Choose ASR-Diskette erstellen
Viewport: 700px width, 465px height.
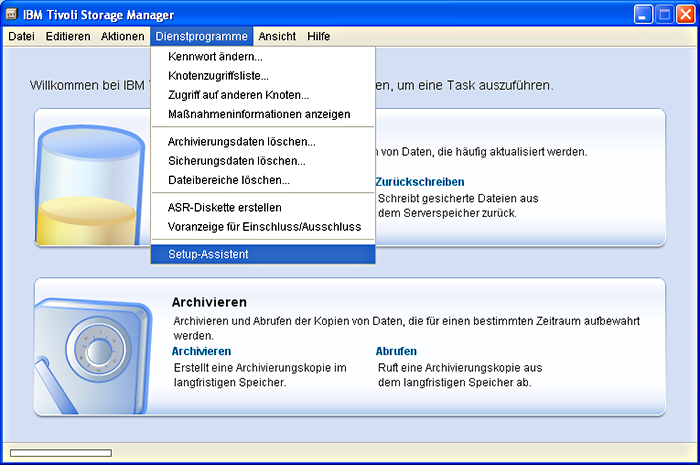tap(224, 208)
